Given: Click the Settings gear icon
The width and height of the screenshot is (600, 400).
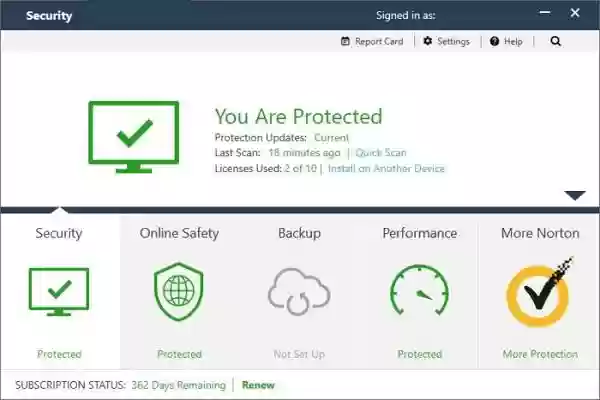Looking at the screenshot, I should (428, 41).
